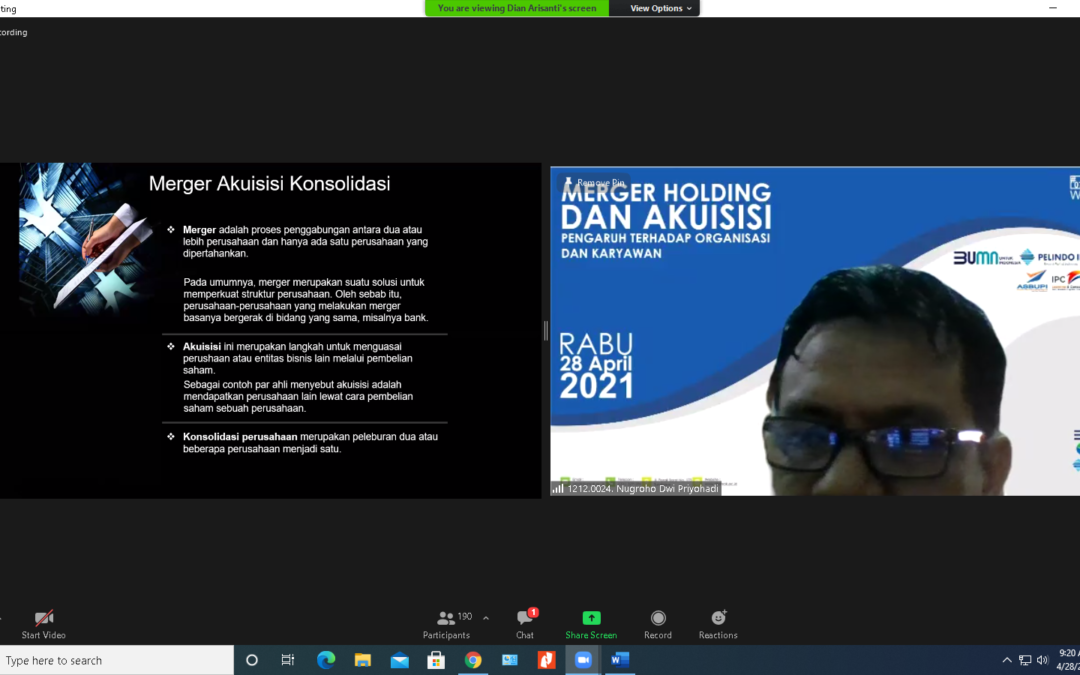Click the green Share Screen button
The image size is (1080, 675).
591,622
